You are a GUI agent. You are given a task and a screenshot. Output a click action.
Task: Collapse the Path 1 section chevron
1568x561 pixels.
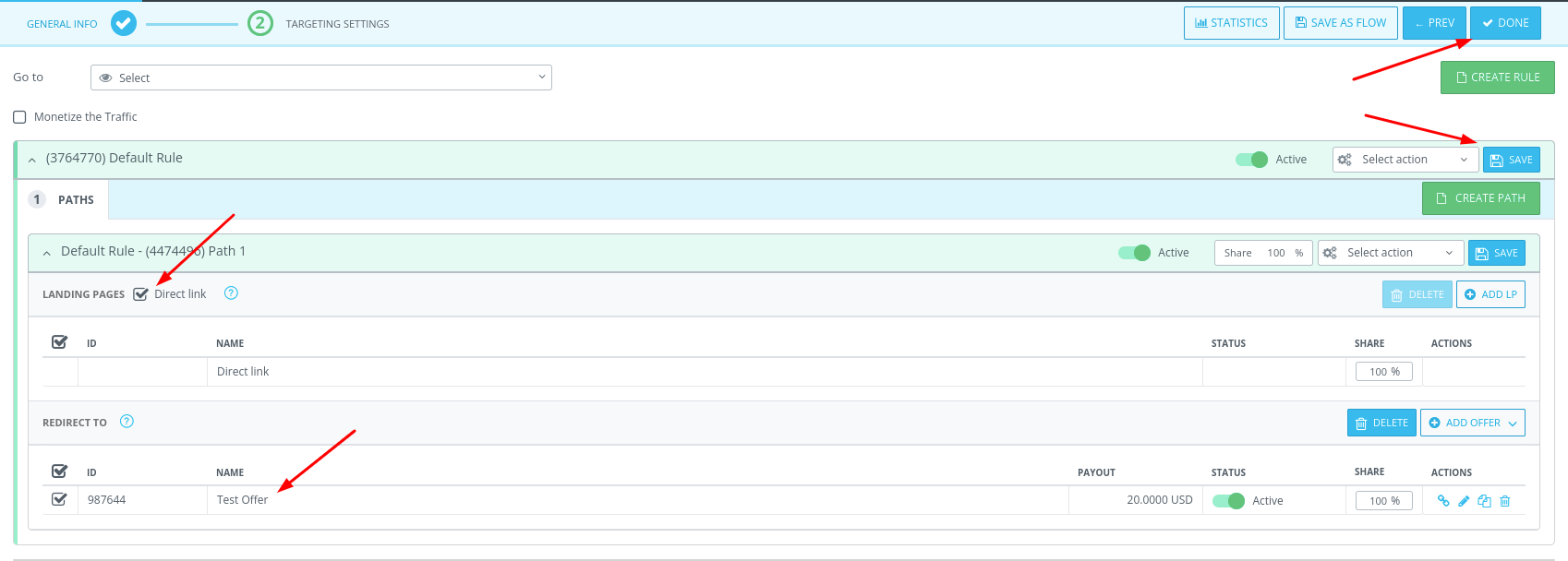46,253
